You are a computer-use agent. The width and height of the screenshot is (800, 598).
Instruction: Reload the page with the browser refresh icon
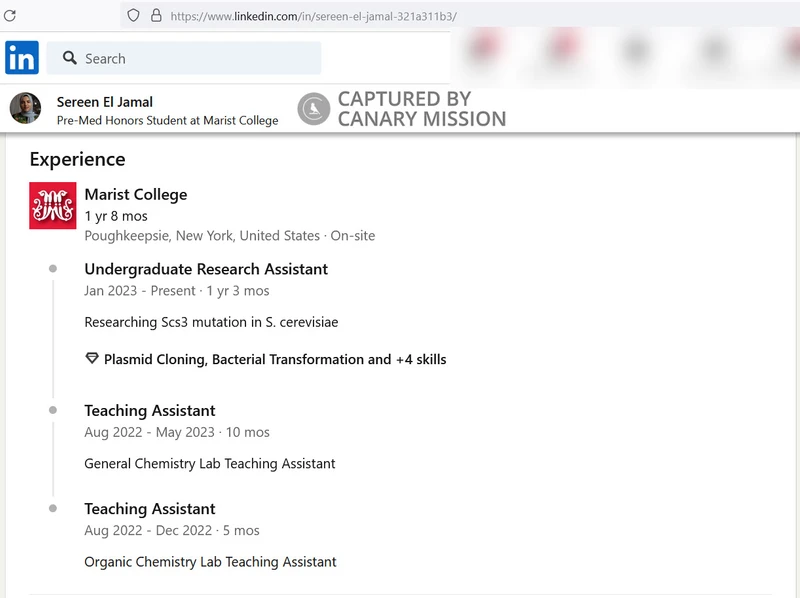tap(10, 16)
